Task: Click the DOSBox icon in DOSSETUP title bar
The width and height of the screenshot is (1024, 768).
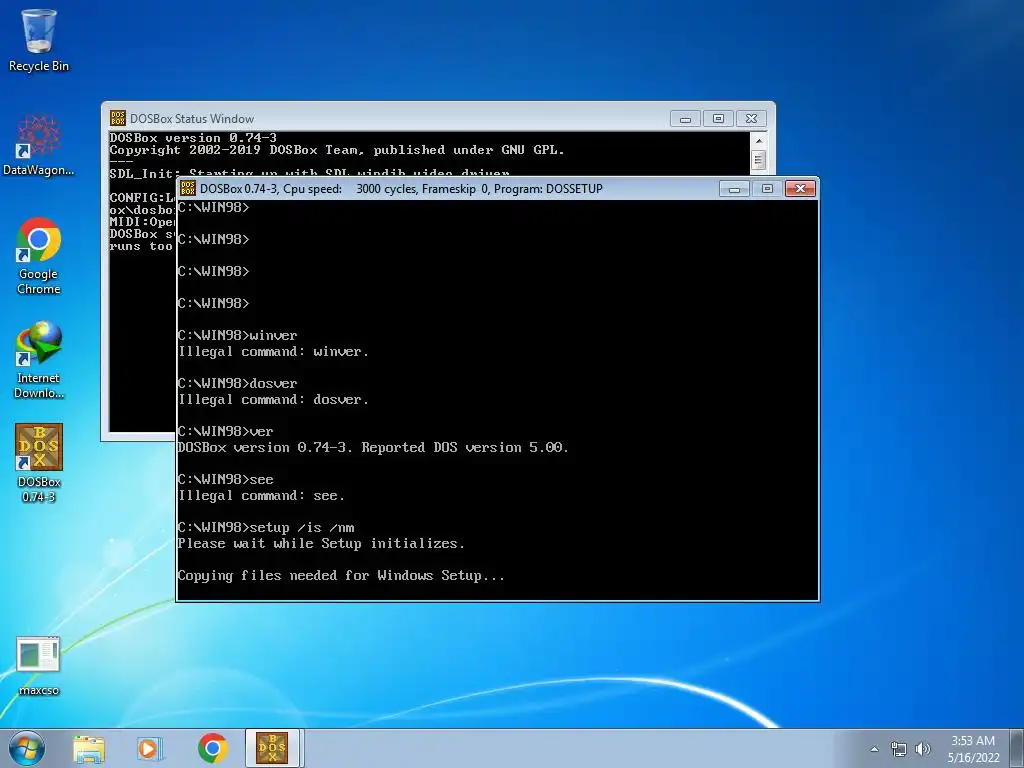Action: coord(188,188)
